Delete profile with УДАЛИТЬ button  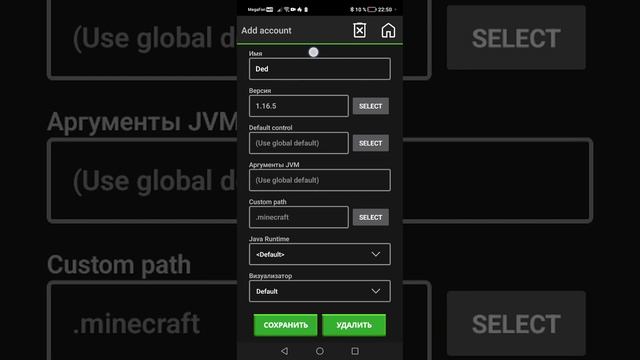(x=354, y=325)
